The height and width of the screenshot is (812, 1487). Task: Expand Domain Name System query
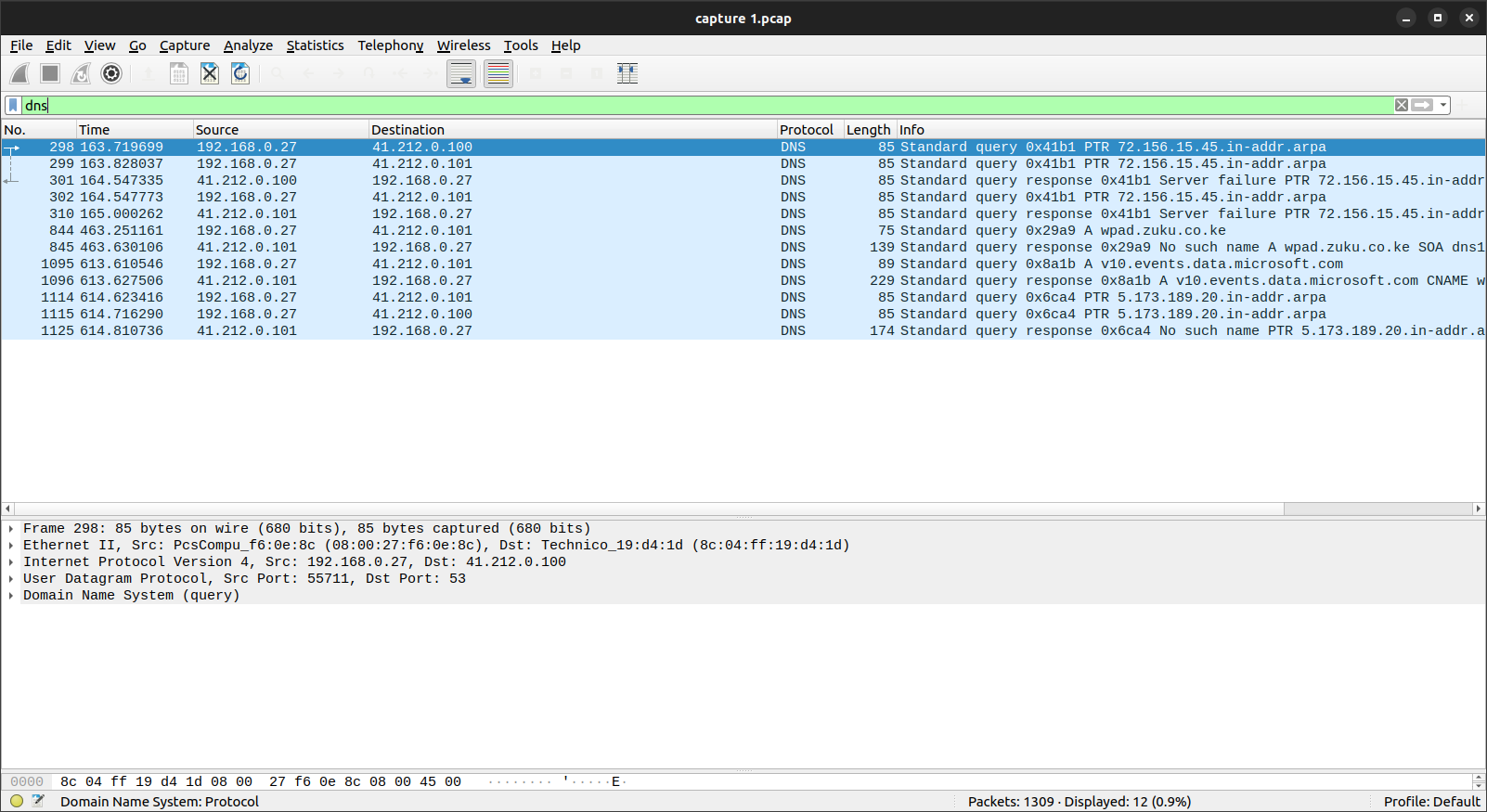[x=11, y=596]
